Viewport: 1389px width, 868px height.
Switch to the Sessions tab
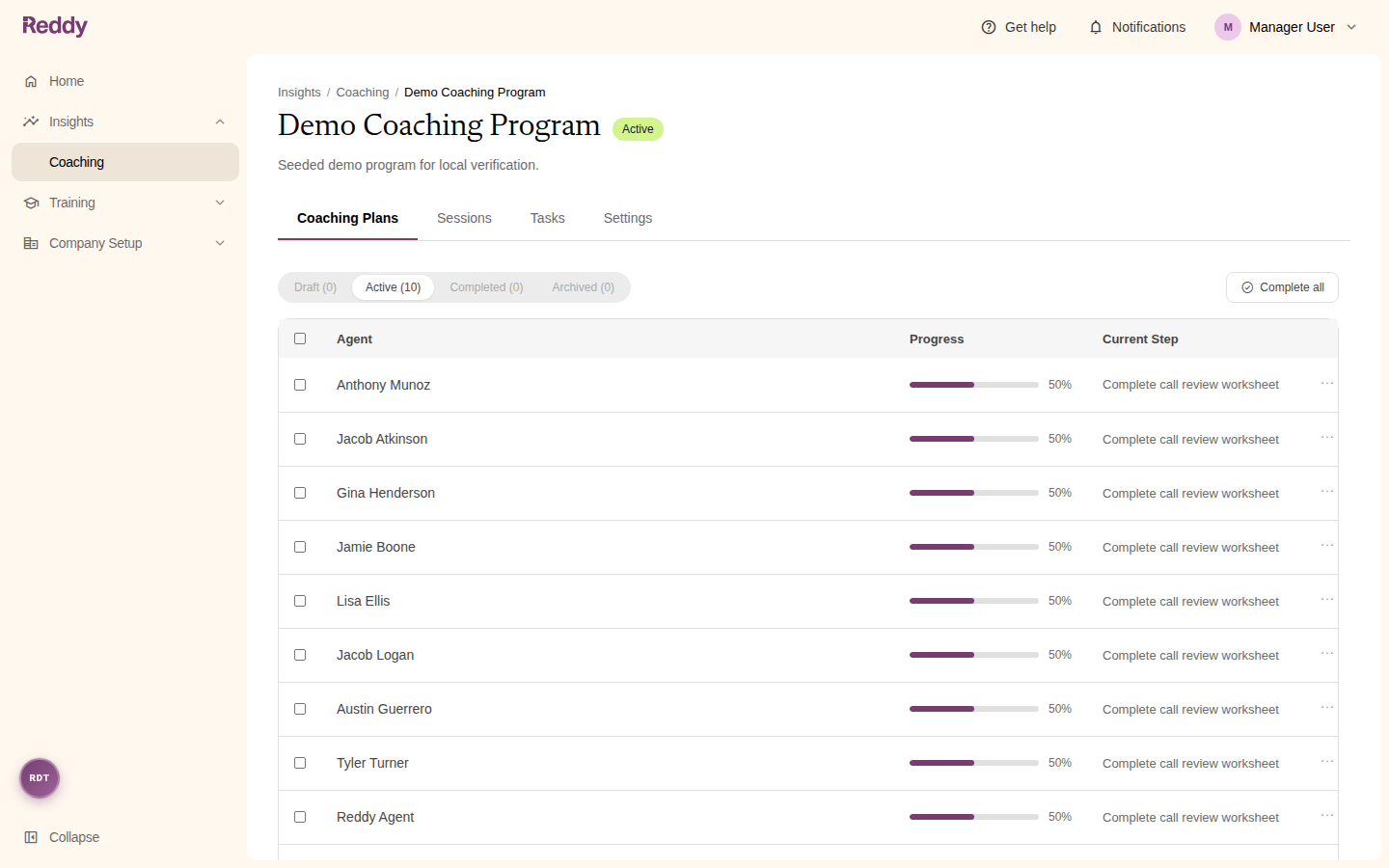(x=464, y=218)
